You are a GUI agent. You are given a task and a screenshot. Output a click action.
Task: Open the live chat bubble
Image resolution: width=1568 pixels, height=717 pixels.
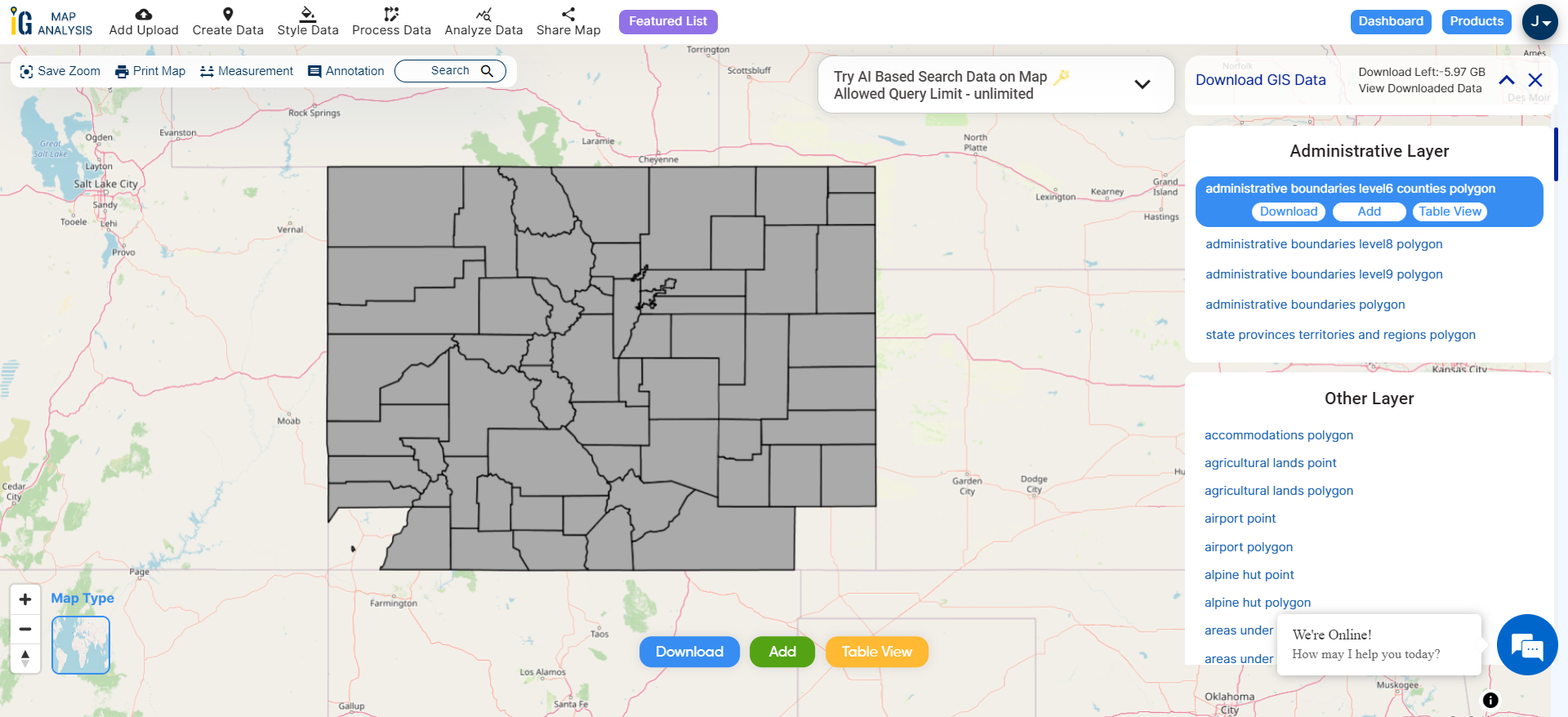[x=1527, y=645]
